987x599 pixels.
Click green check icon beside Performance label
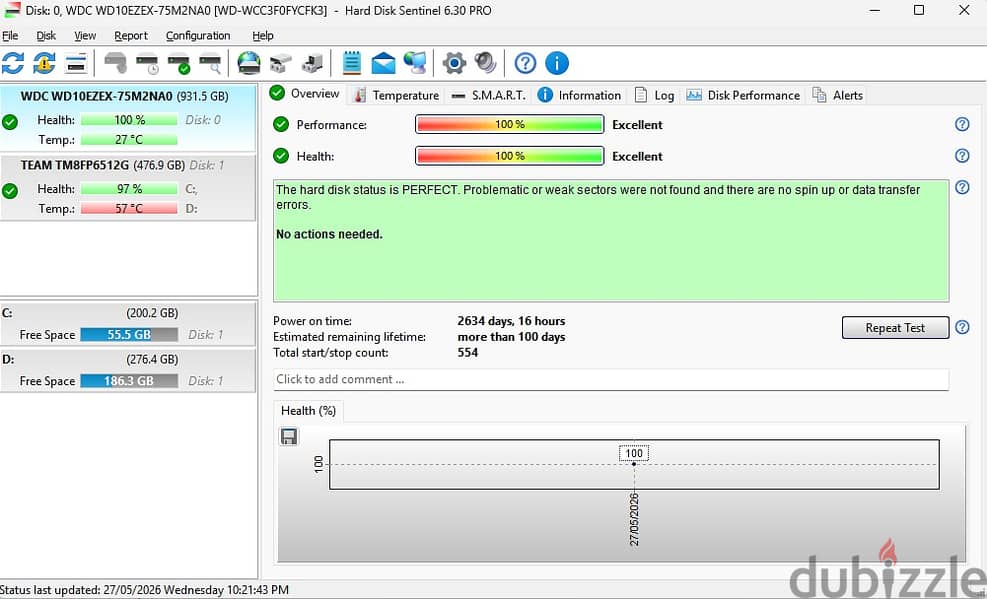[281, 125]
